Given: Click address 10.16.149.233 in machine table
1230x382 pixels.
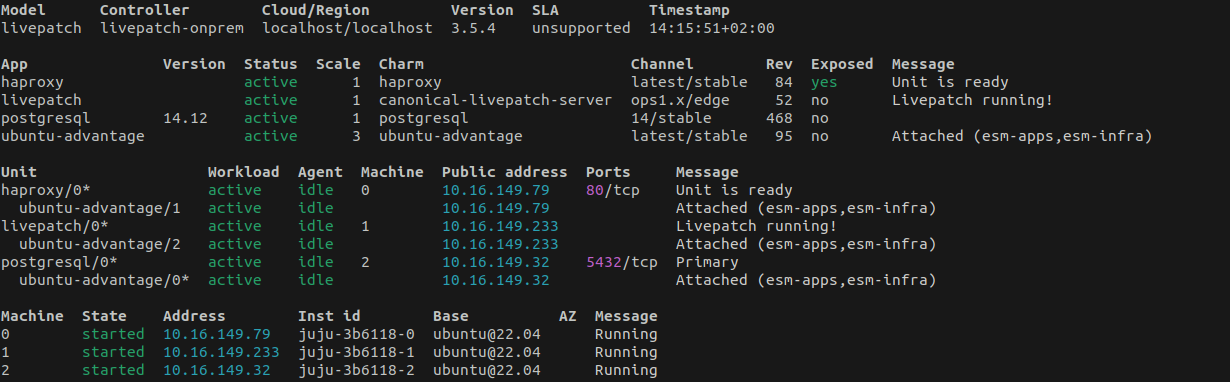Looking at the screenshot, I should 221,352.
